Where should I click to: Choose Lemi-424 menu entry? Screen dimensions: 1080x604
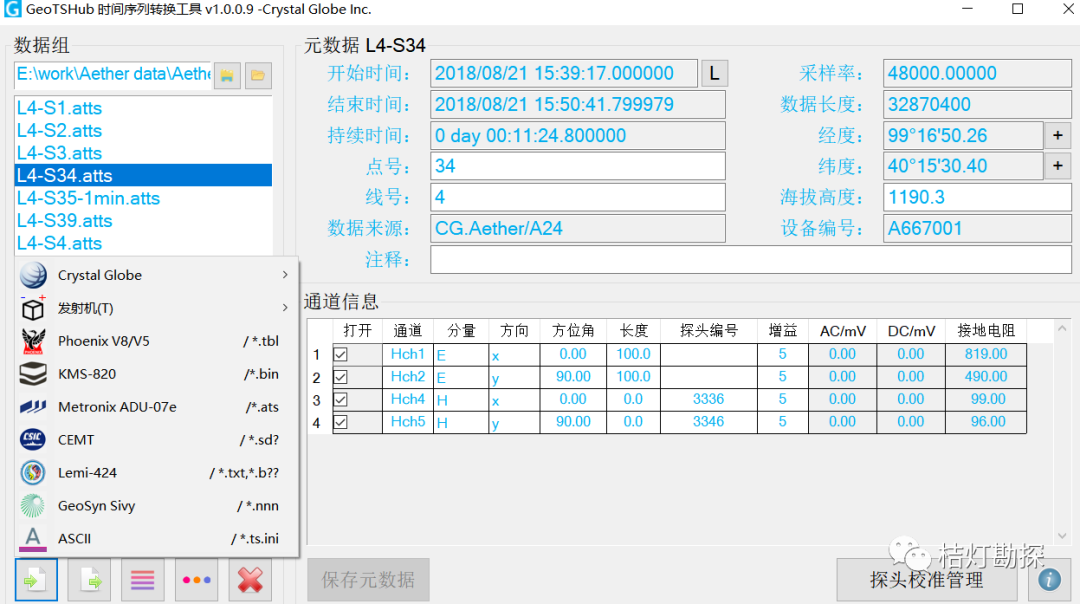pyautogui.click(x=157, y=472)
